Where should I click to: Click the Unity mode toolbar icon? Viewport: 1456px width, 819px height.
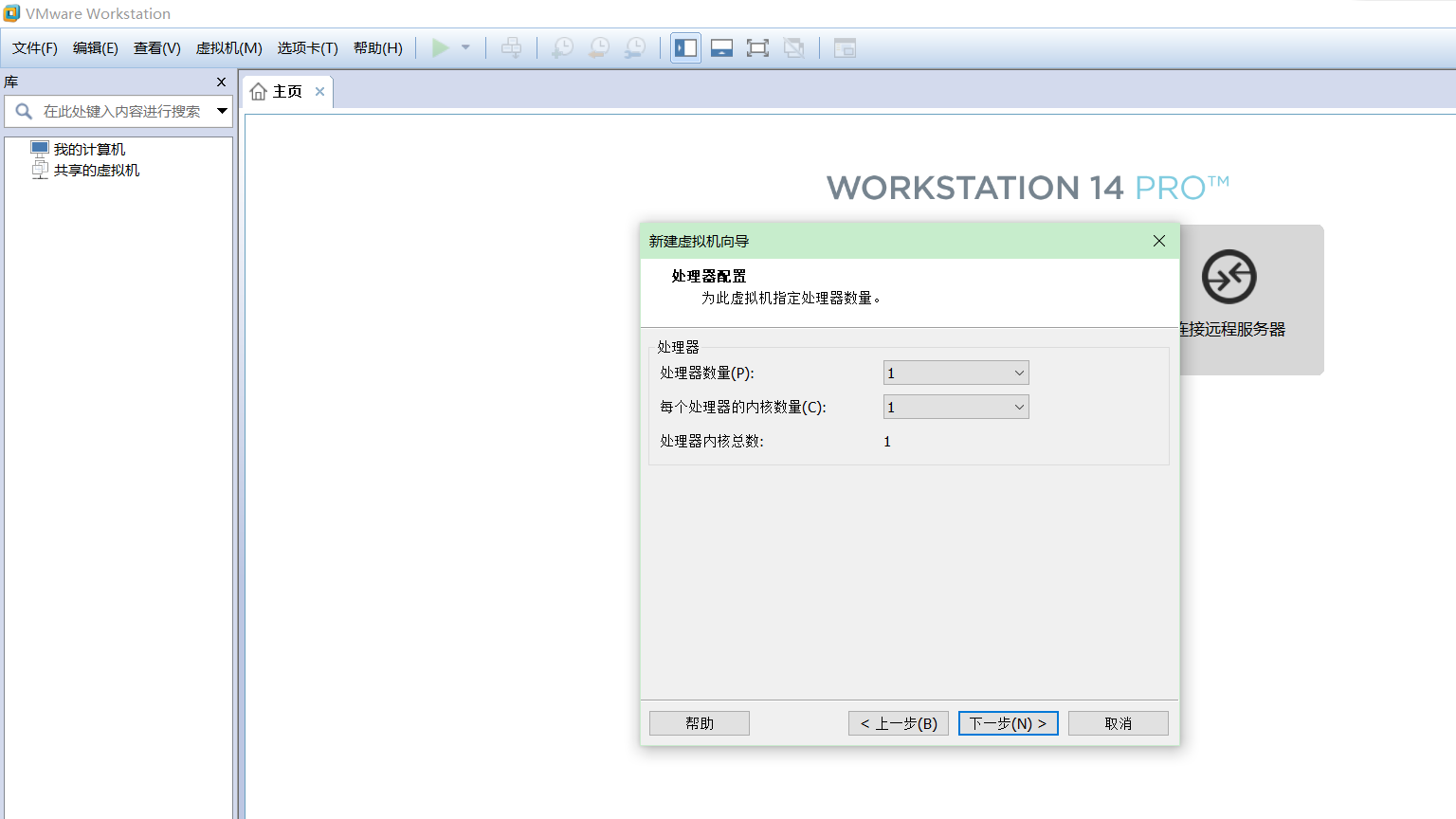(793, 47)
